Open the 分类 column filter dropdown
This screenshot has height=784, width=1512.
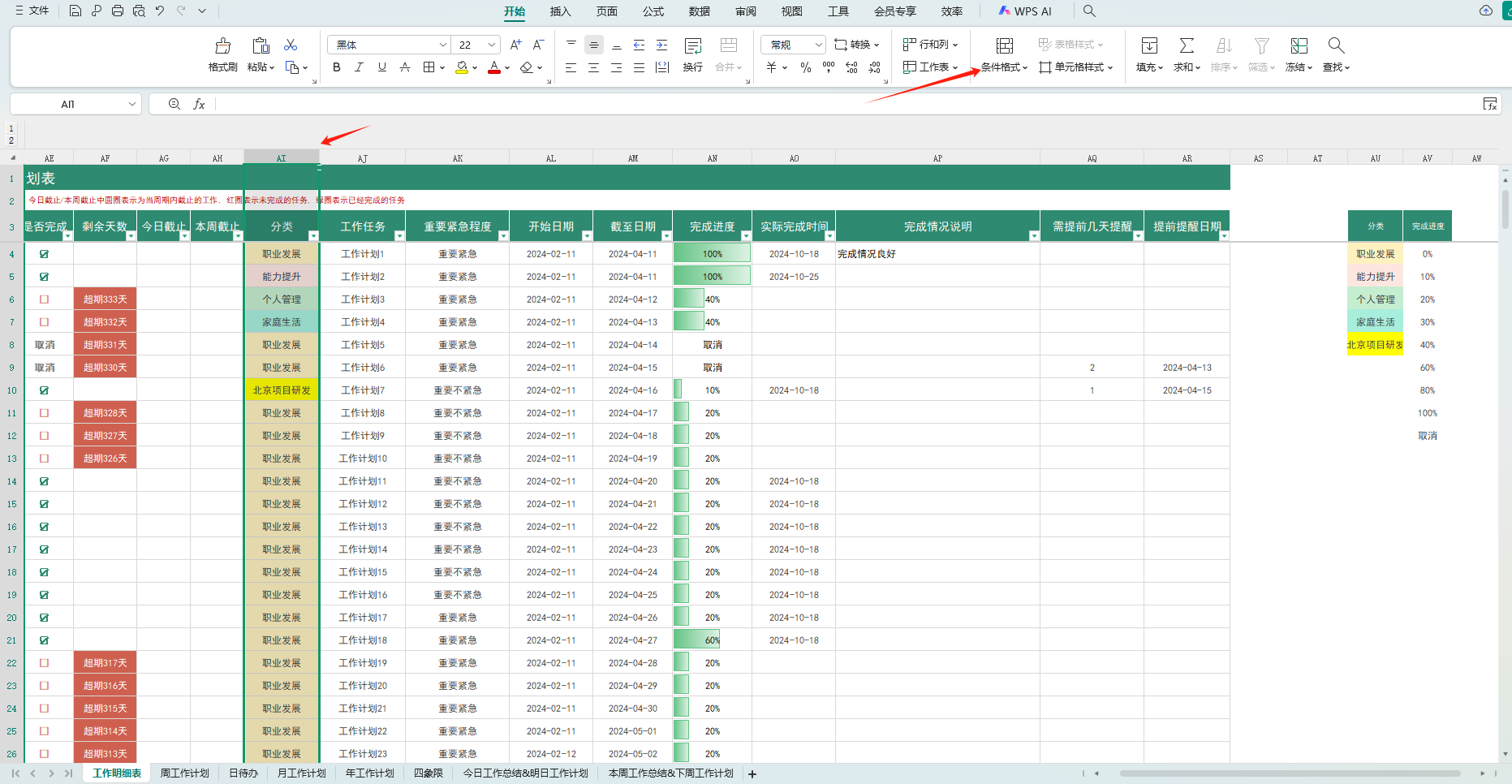coord(313,236)
